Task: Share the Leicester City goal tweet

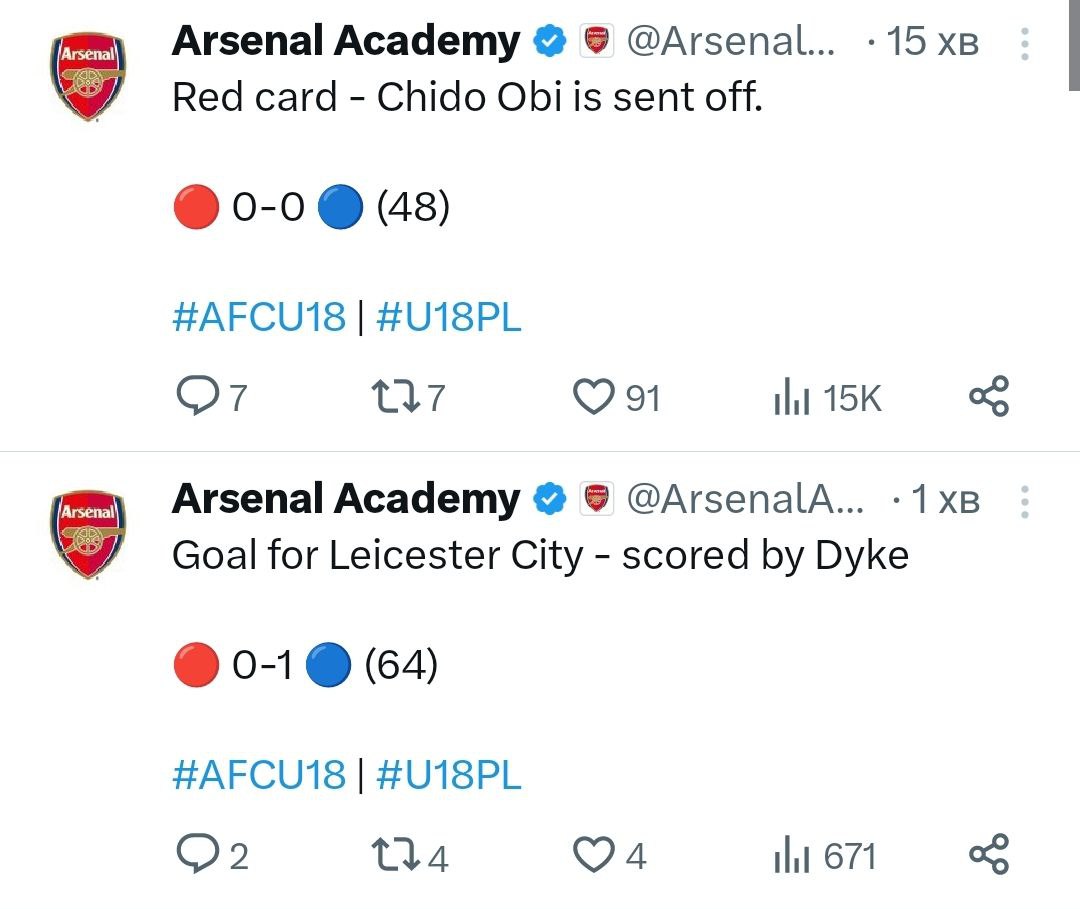Action: (x=989, y=856)
